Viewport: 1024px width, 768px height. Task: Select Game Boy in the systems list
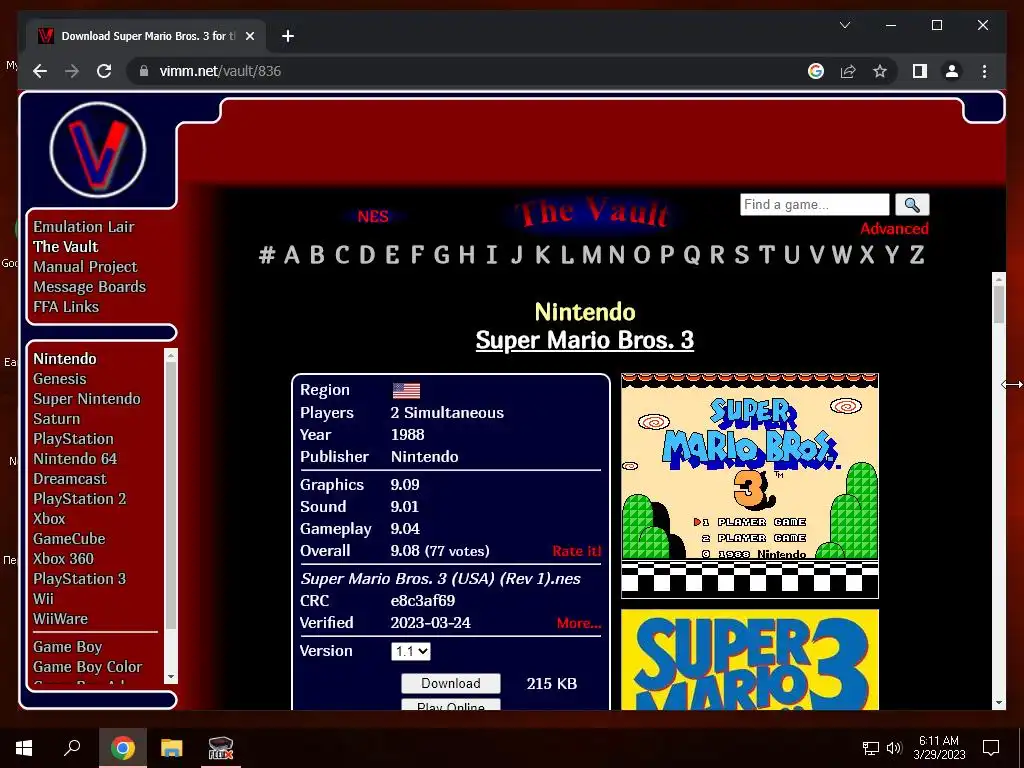pos(67,647)
